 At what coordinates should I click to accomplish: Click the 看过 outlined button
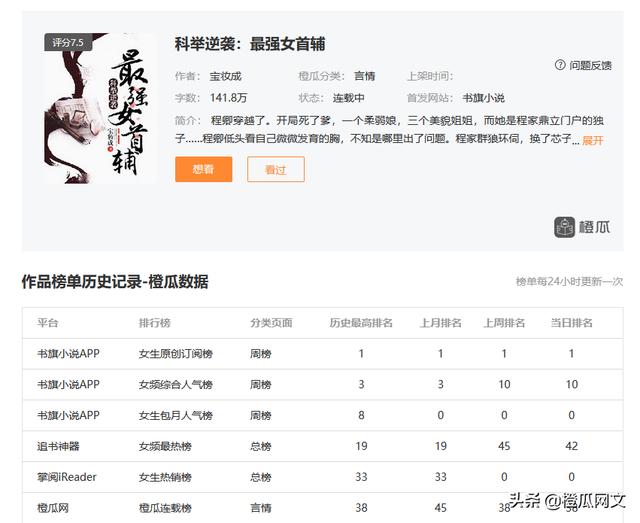pos(276,169)
